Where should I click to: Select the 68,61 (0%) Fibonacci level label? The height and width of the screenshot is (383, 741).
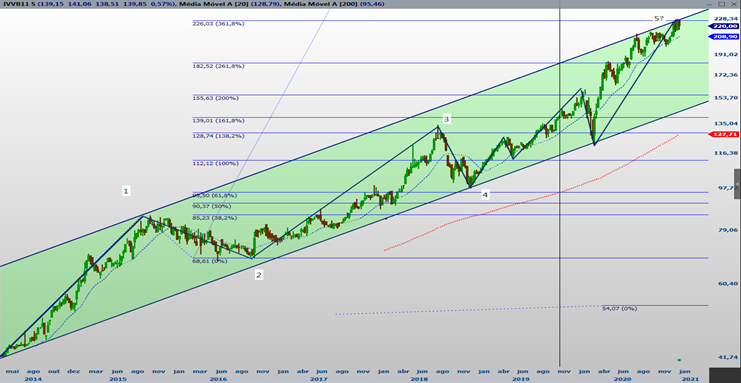(x=210, y=261)
